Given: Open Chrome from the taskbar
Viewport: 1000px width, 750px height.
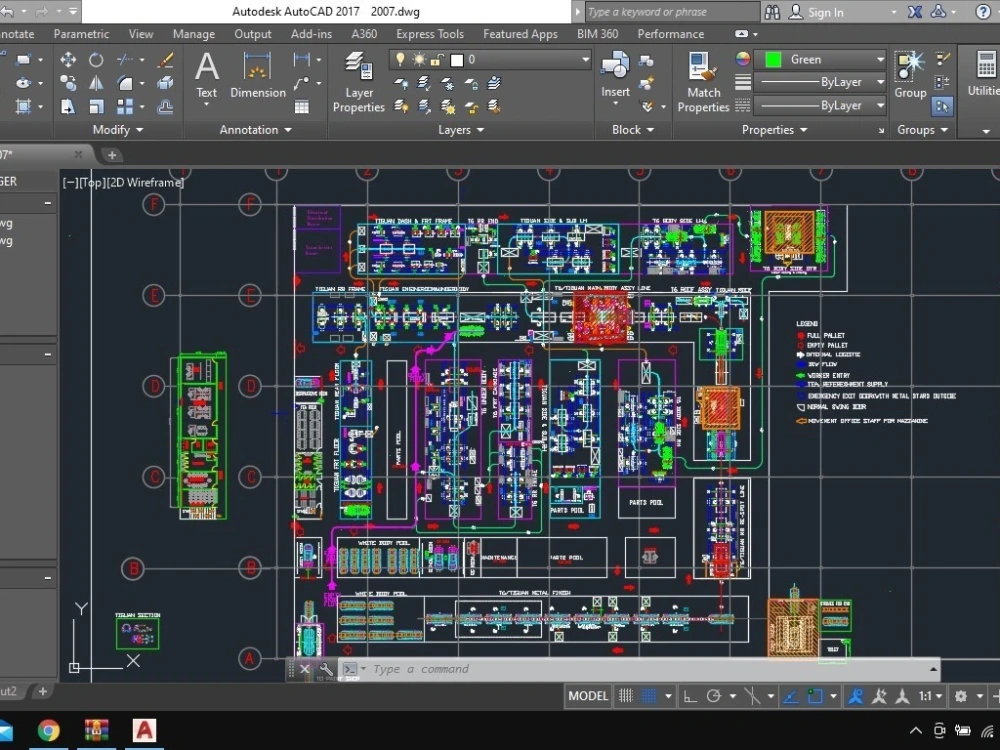Looking at the screenshot, I should [x=48, y=730].
